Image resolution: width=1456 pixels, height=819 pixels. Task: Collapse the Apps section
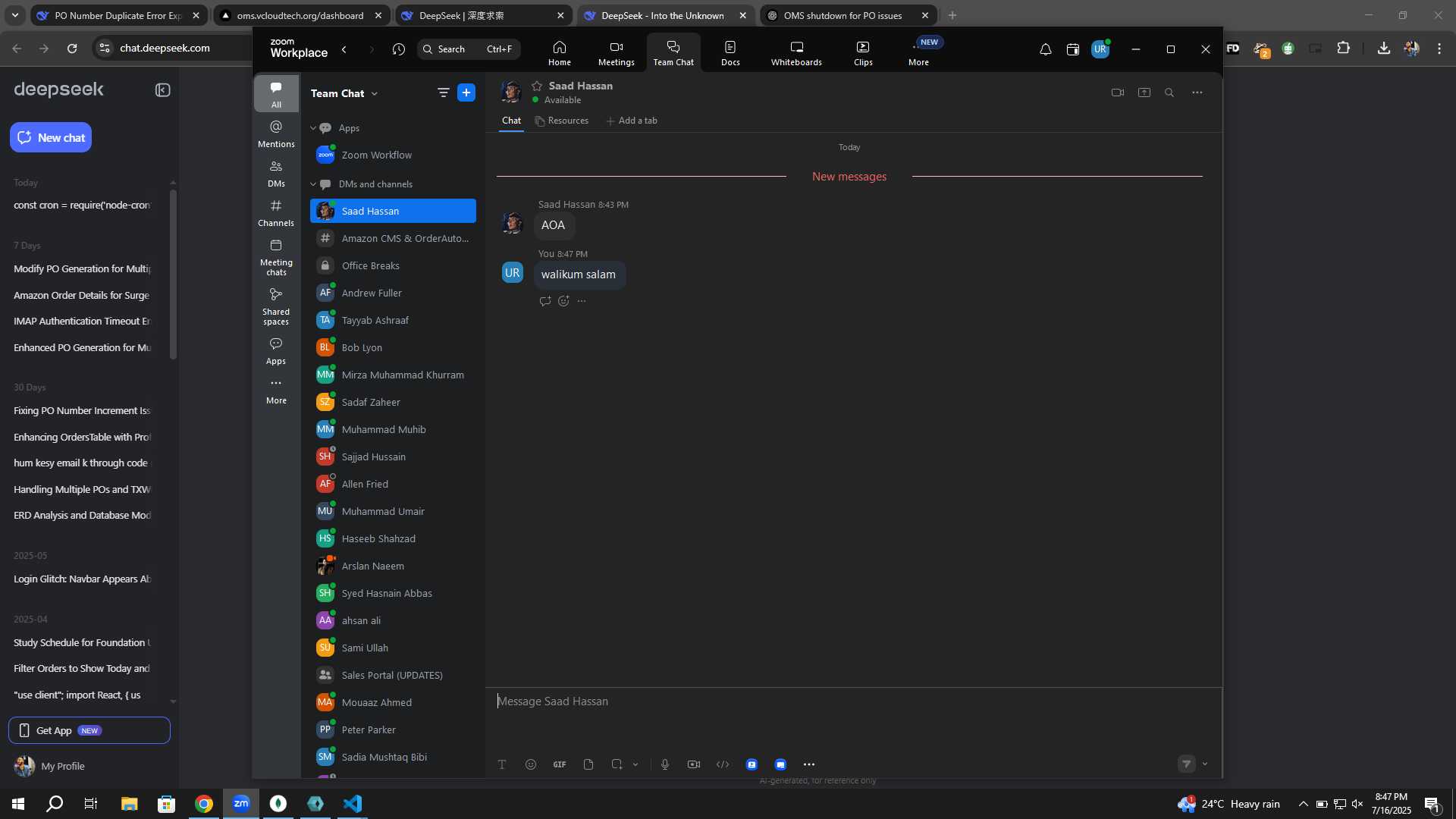click(312, 128)
